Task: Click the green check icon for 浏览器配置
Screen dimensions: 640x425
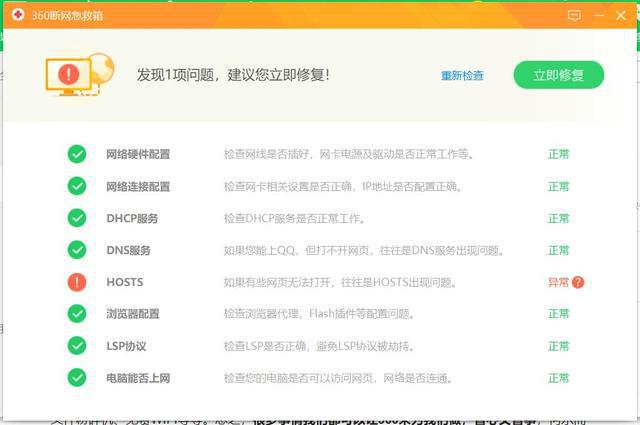Action: tap(77, 314)
